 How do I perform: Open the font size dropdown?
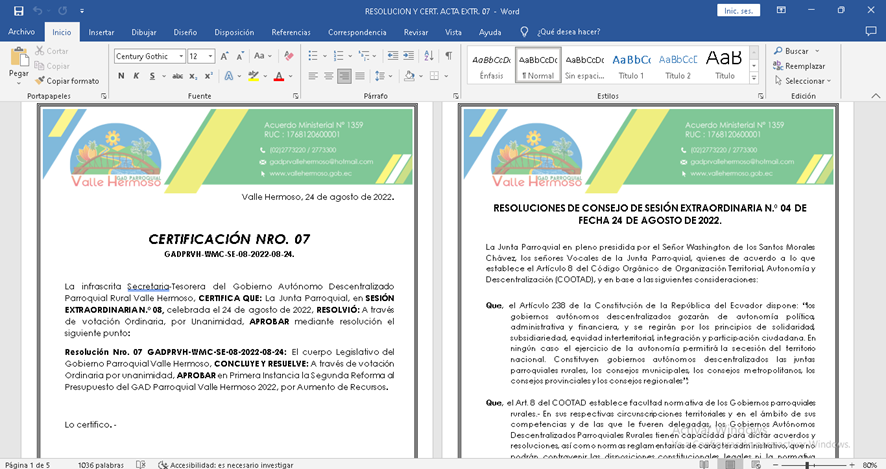(x=210, y=56)
